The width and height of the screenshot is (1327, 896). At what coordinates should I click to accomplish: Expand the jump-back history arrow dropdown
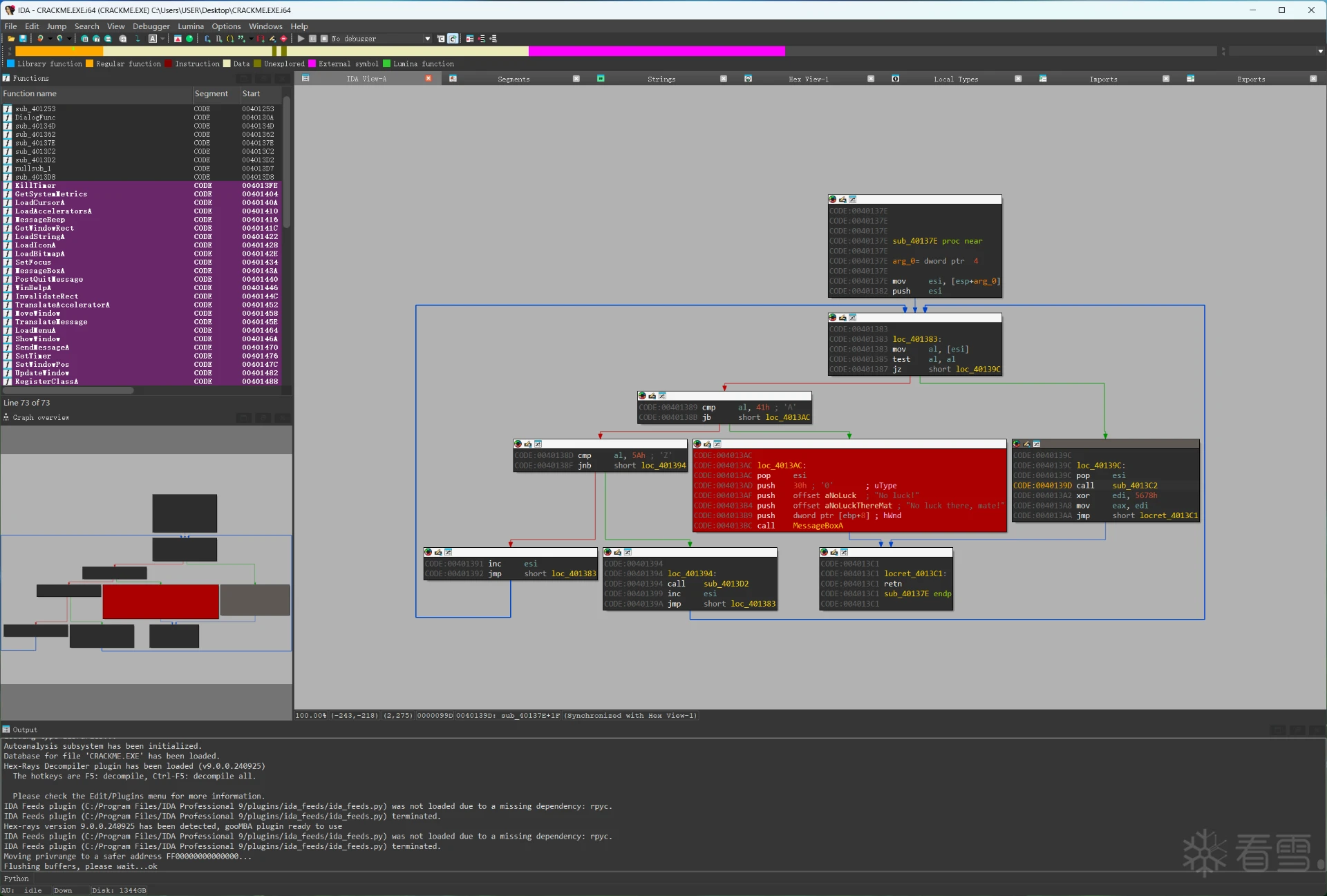click(x=50, y=39)
